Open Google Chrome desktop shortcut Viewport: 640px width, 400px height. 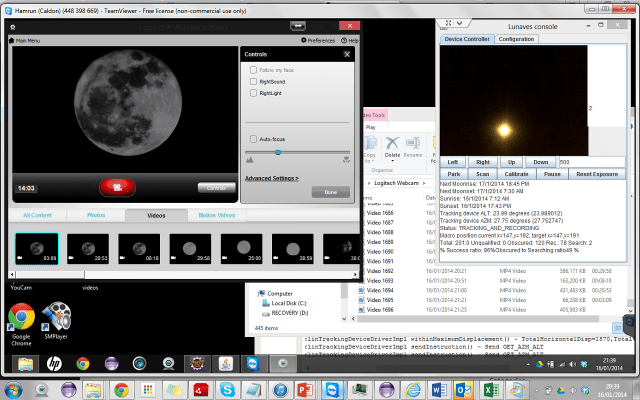pos(21,318)
